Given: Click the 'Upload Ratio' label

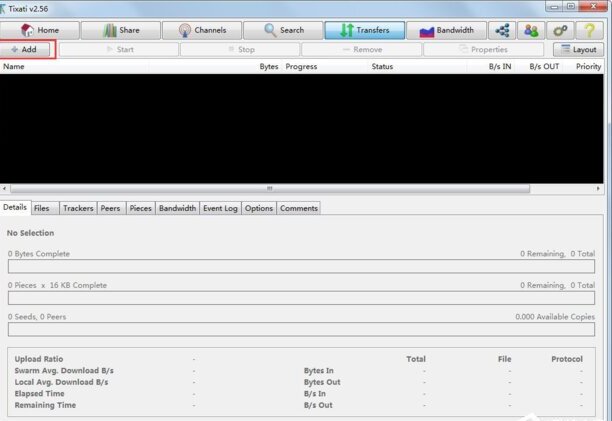Looking at the screenshot, I should pos(39,359).
